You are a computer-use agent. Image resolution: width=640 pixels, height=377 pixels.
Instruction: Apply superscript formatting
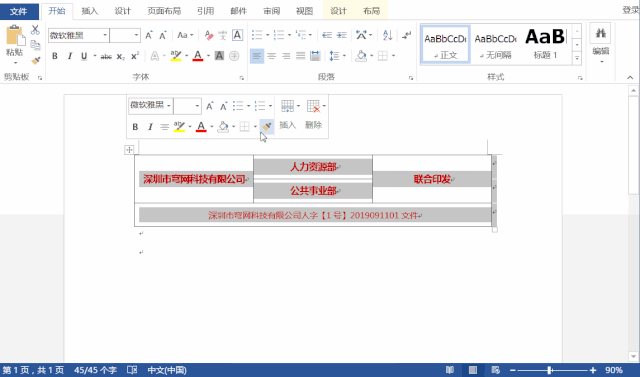click(x=135, y=56)
